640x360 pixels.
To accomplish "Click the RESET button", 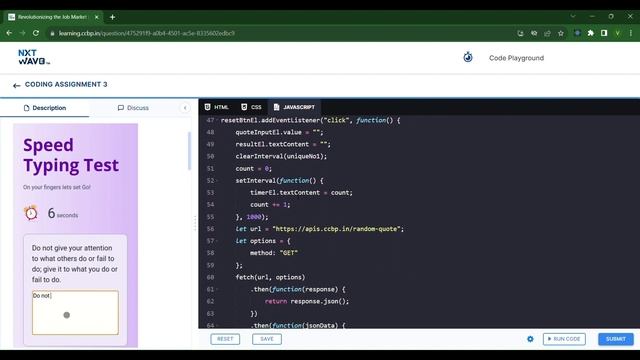I will pos(225,339).
